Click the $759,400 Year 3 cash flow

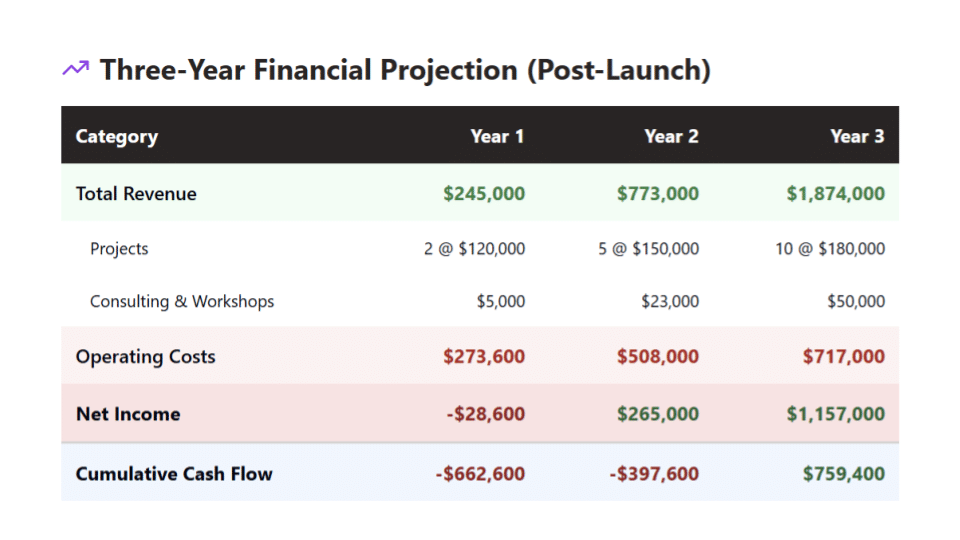(x=844, y=474)
